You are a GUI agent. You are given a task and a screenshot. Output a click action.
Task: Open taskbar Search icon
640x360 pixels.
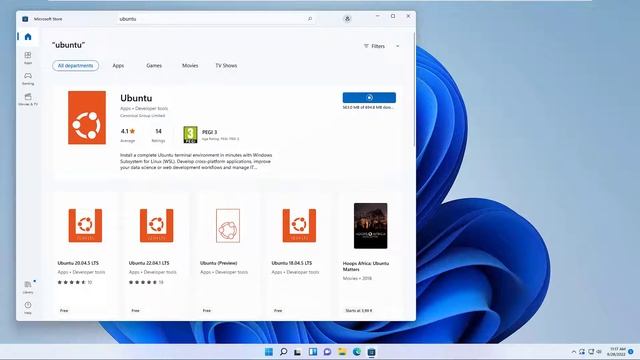pos(283,352)
